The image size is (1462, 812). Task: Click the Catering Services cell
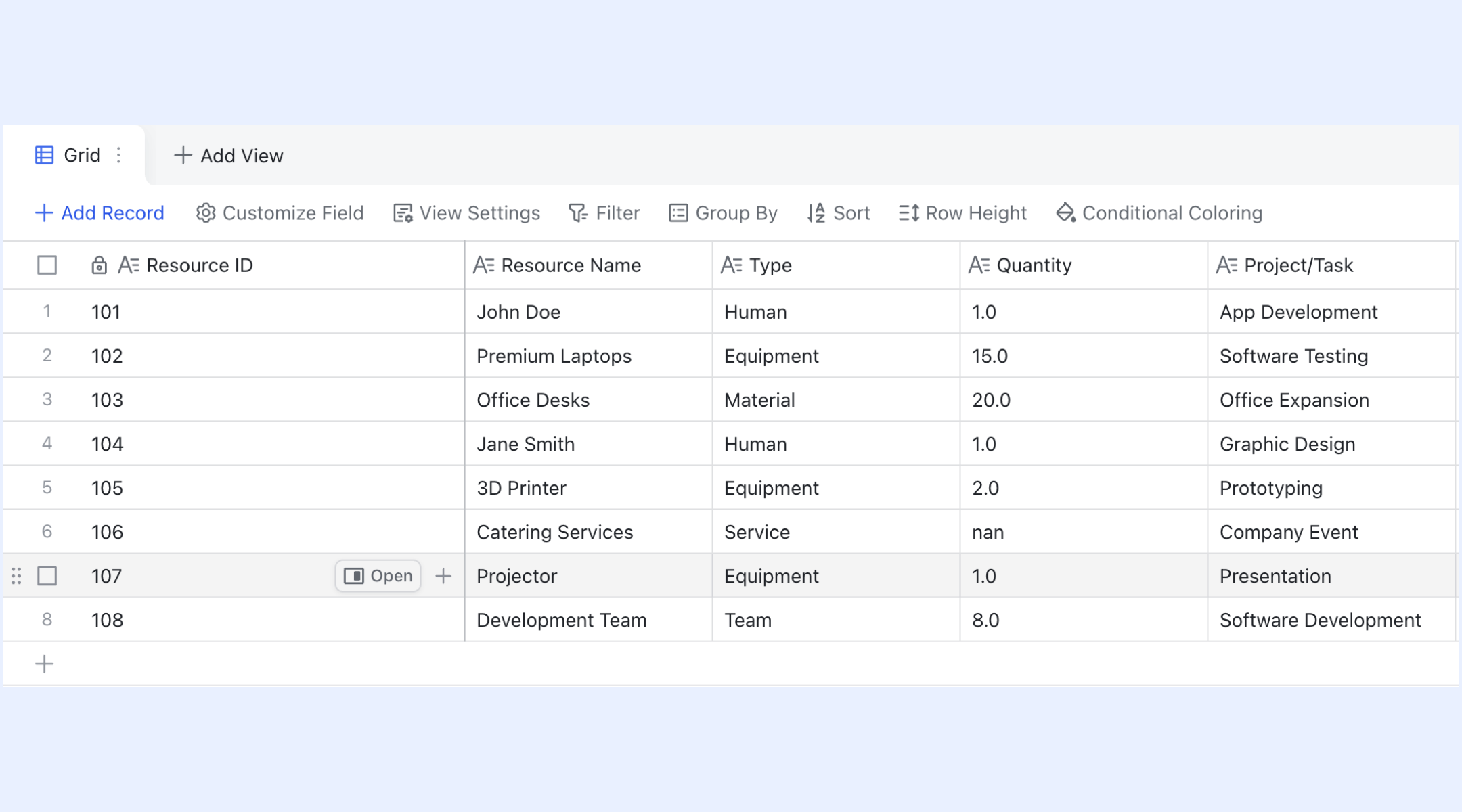(x=589, y=532)
